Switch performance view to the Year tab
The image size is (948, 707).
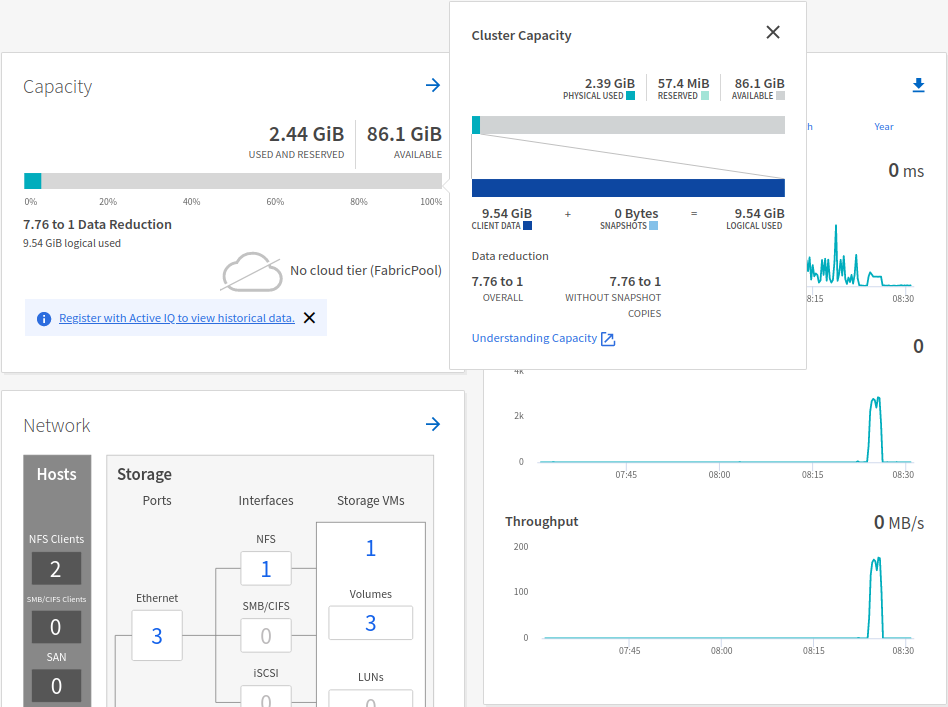[883, 126]
